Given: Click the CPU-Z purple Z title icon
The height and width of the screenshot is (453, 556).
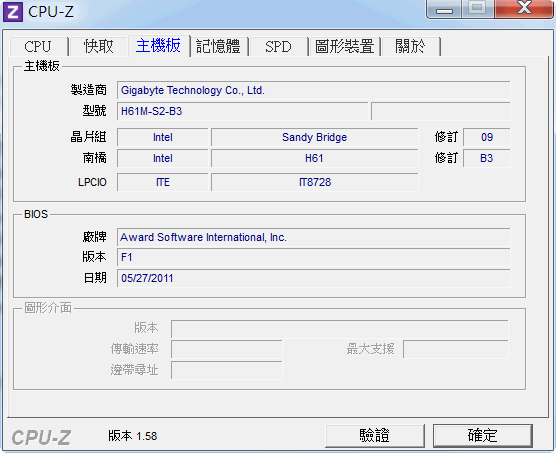Looking at the screenshot, I should point(12,11).
